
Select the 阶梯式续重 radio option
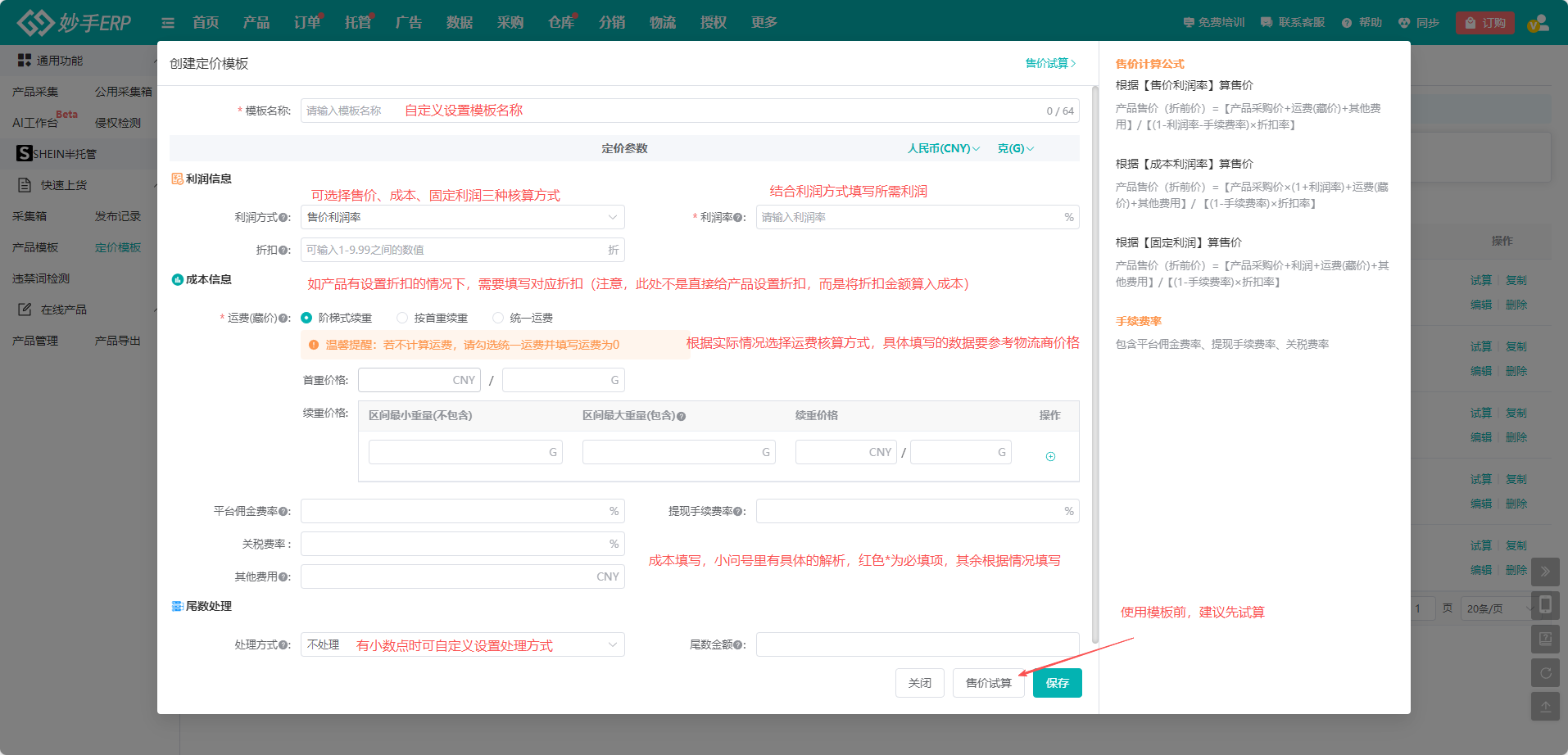pyautogui.click(x=307, y=318)
